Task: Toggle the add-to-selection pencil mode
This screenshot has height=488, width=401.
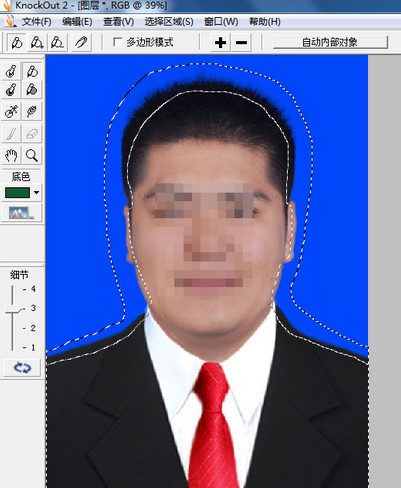Action: tap(37, 42)
